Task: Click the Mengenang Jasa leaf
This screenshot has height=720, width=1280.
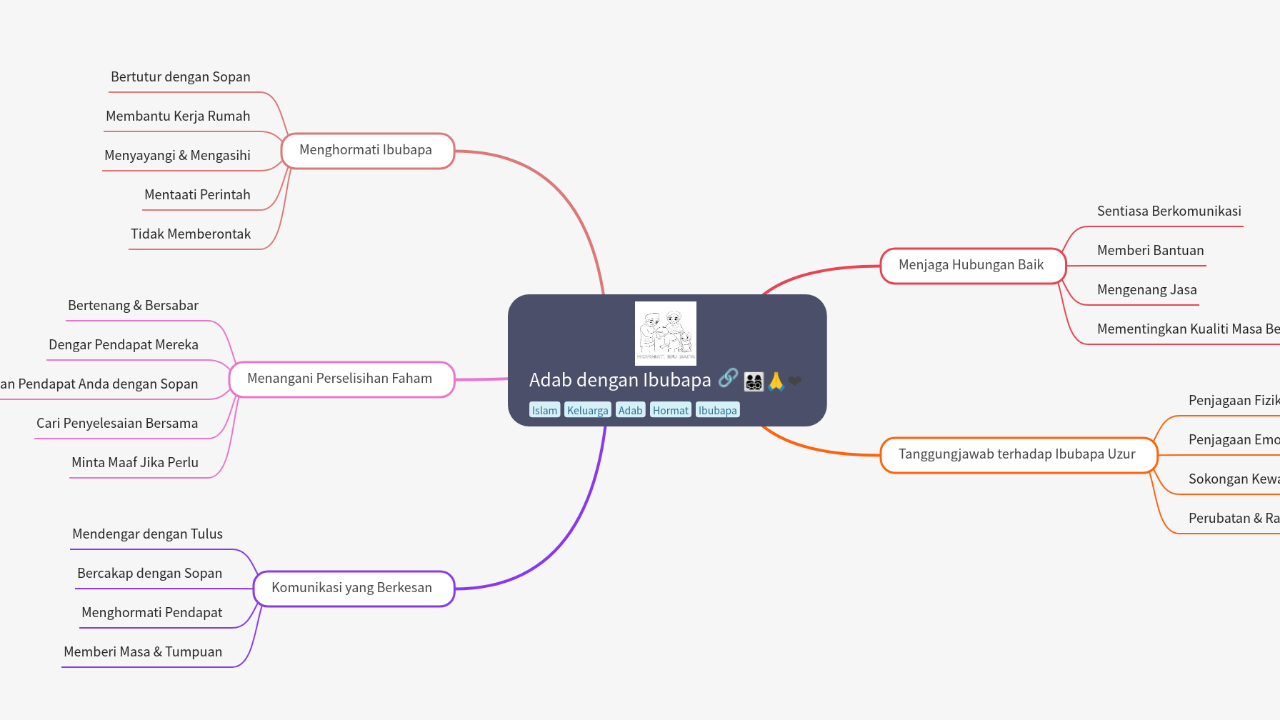Action: (1147, 290)
